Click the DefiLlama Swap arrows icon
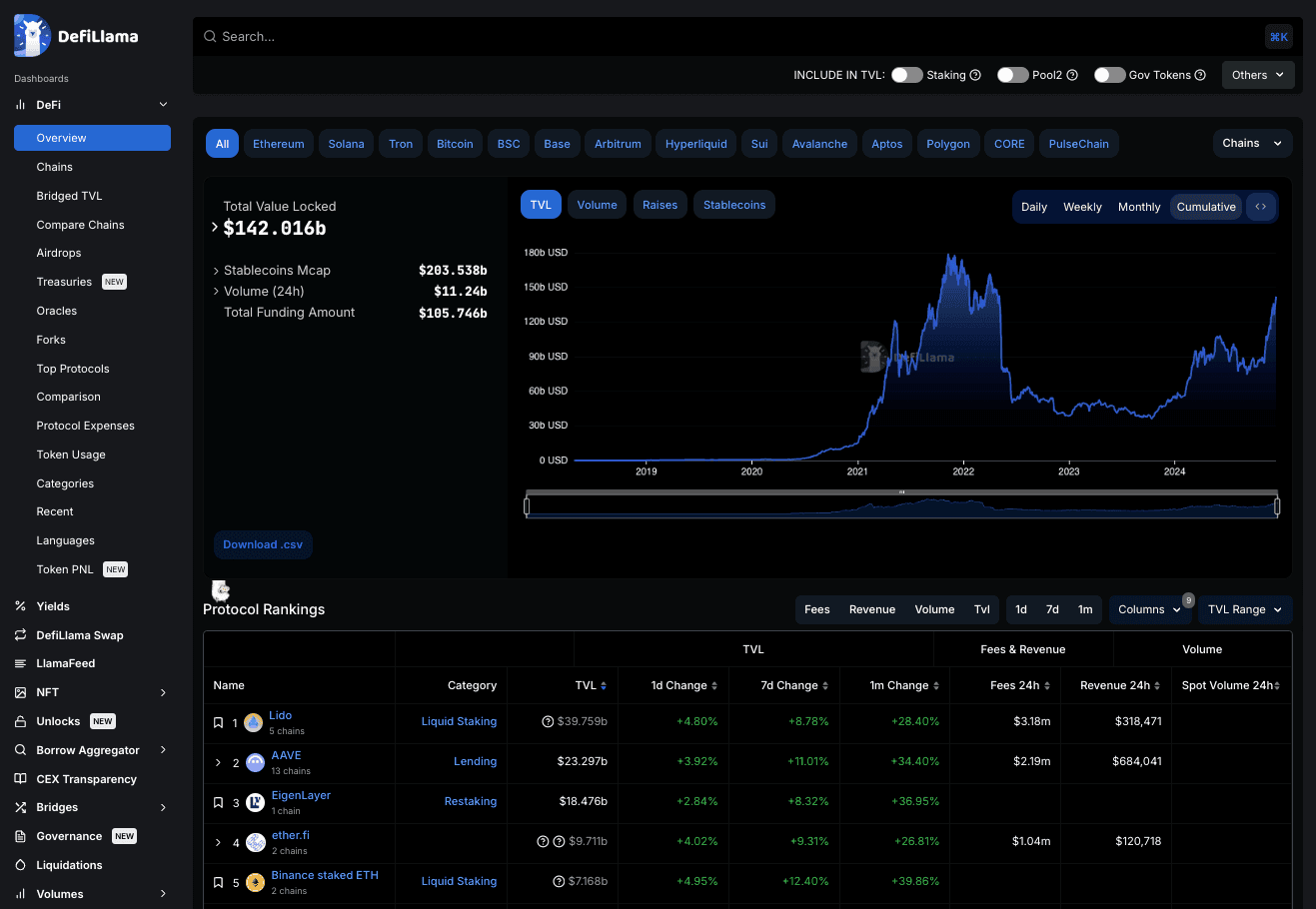This screenshot has height=909, width=1316. point(20,635)
